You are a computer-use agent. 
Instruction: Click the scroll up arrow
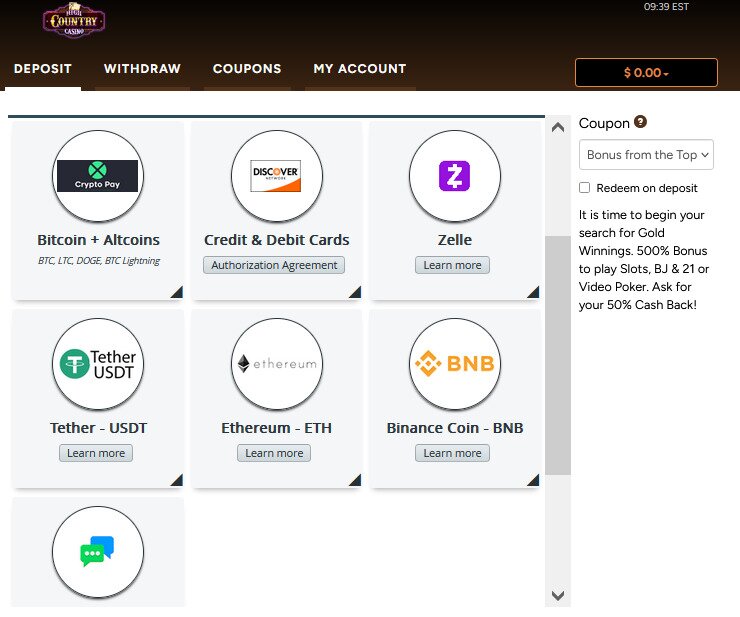(x=558, y=127)
